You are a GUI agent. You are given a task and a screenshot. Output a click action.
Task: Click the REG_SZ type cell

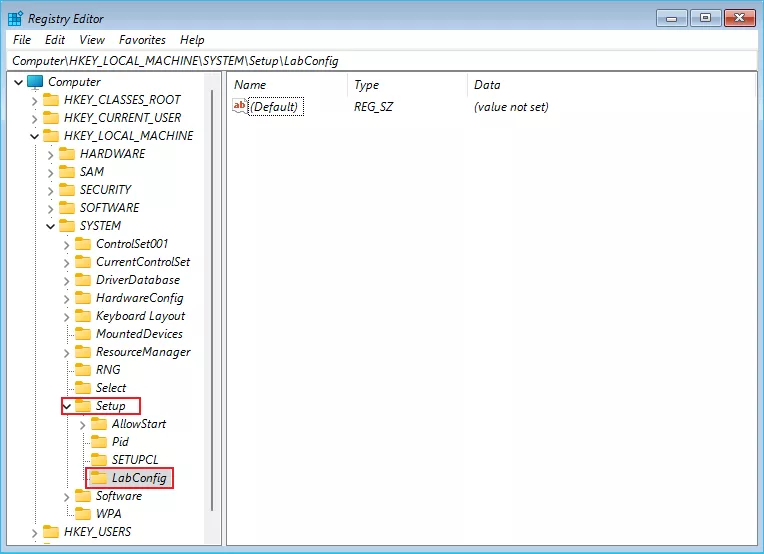(373, 107)
